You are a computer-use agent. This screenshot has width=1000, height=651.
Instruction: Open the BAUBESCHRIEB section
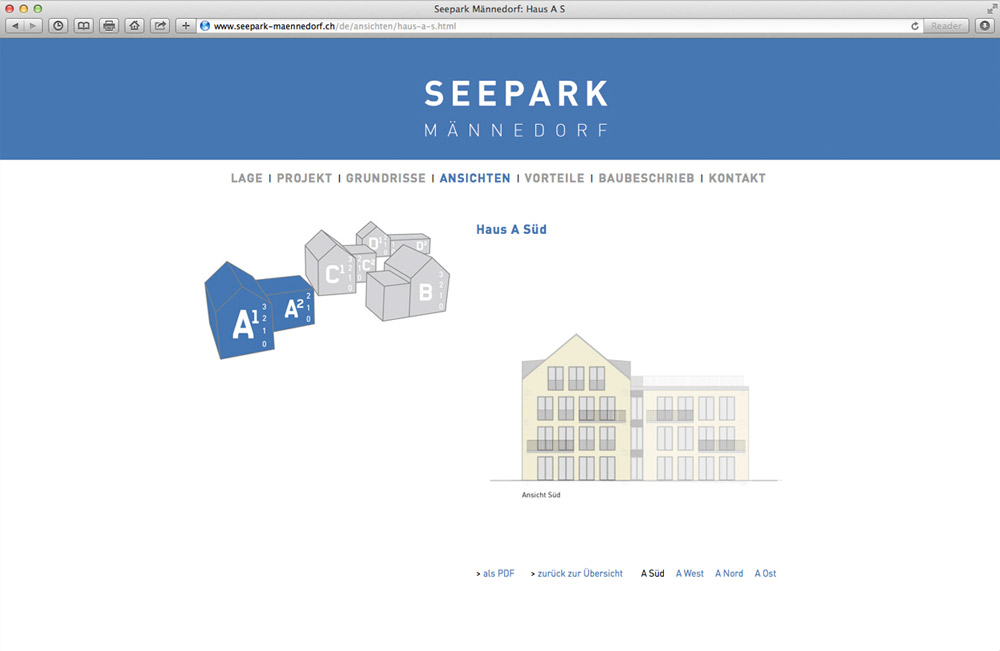tap(646, 178)
